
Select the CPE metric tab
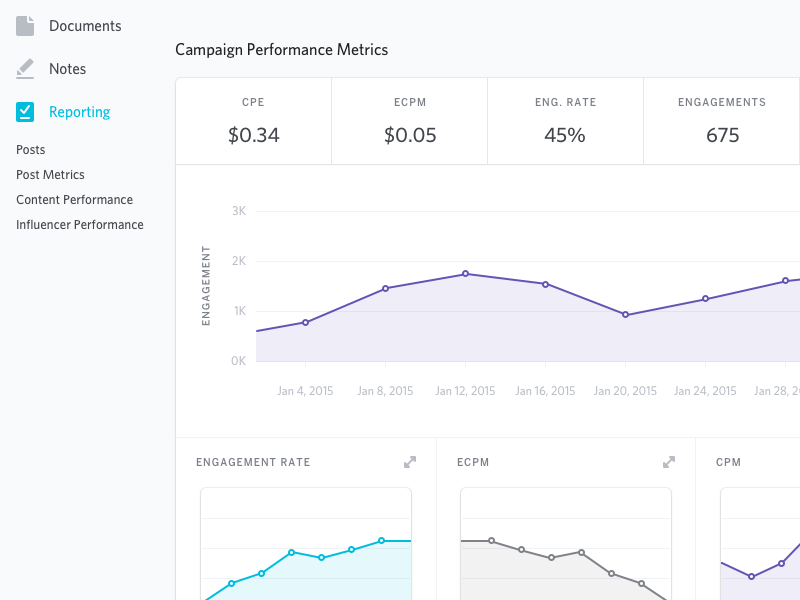(x=253, y=121)
